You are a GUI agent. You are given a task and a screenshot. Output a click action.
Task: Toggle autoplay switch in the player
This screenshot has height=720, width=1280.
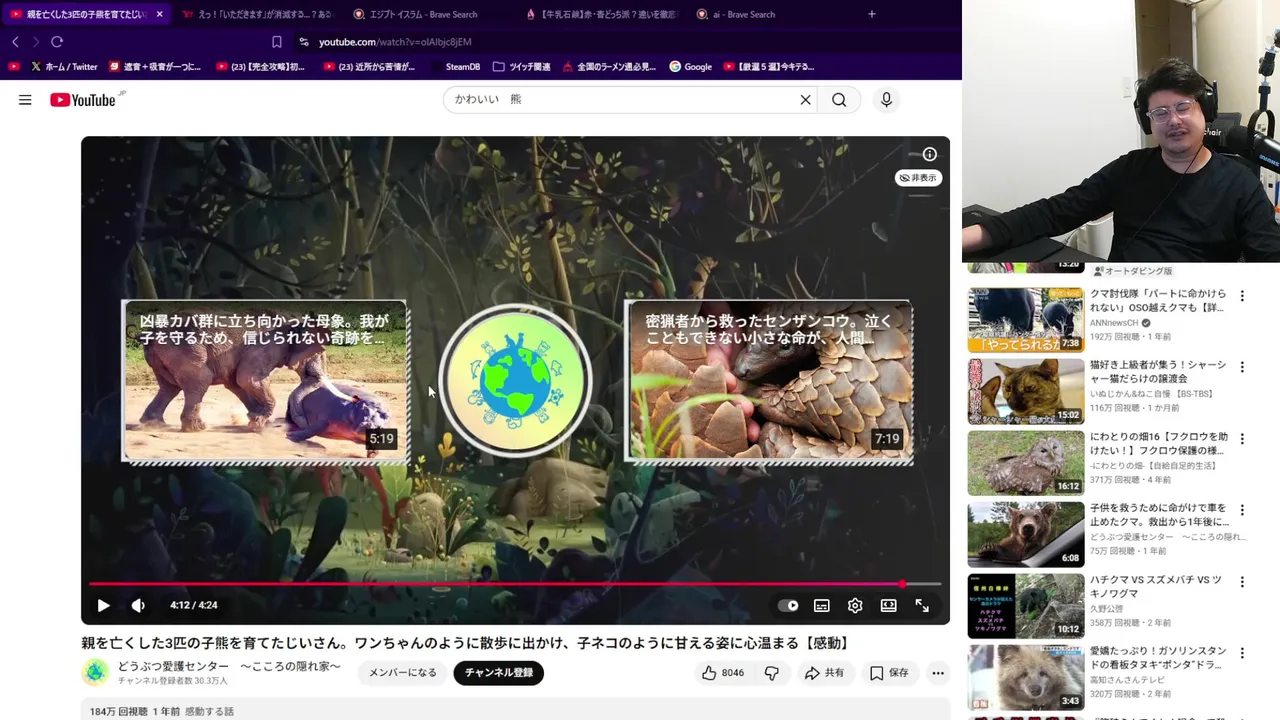tap(788, 605)
